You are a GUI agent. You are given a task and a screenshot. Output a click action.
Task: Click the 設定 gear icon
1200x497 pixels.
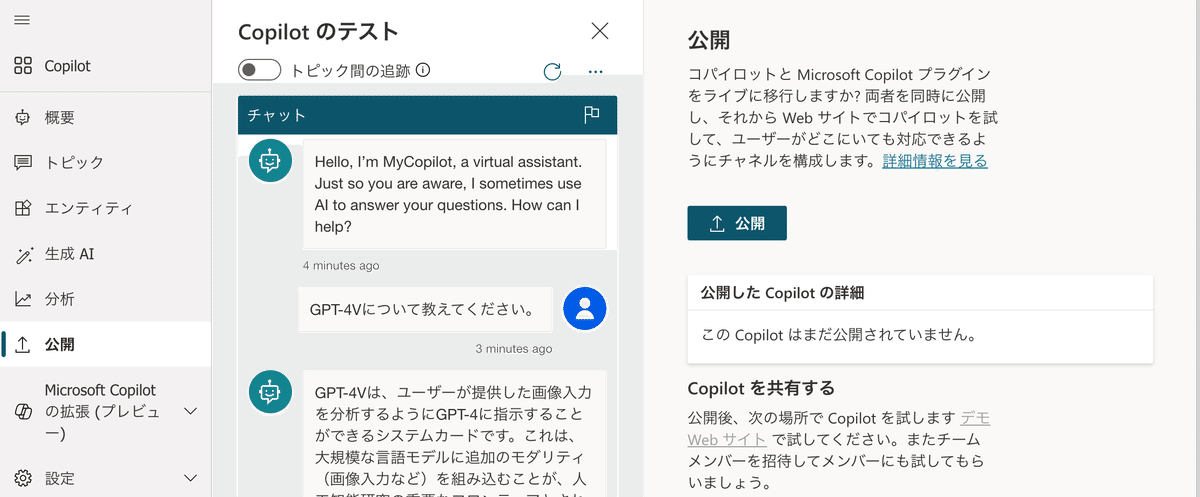[x=23, y=478]
